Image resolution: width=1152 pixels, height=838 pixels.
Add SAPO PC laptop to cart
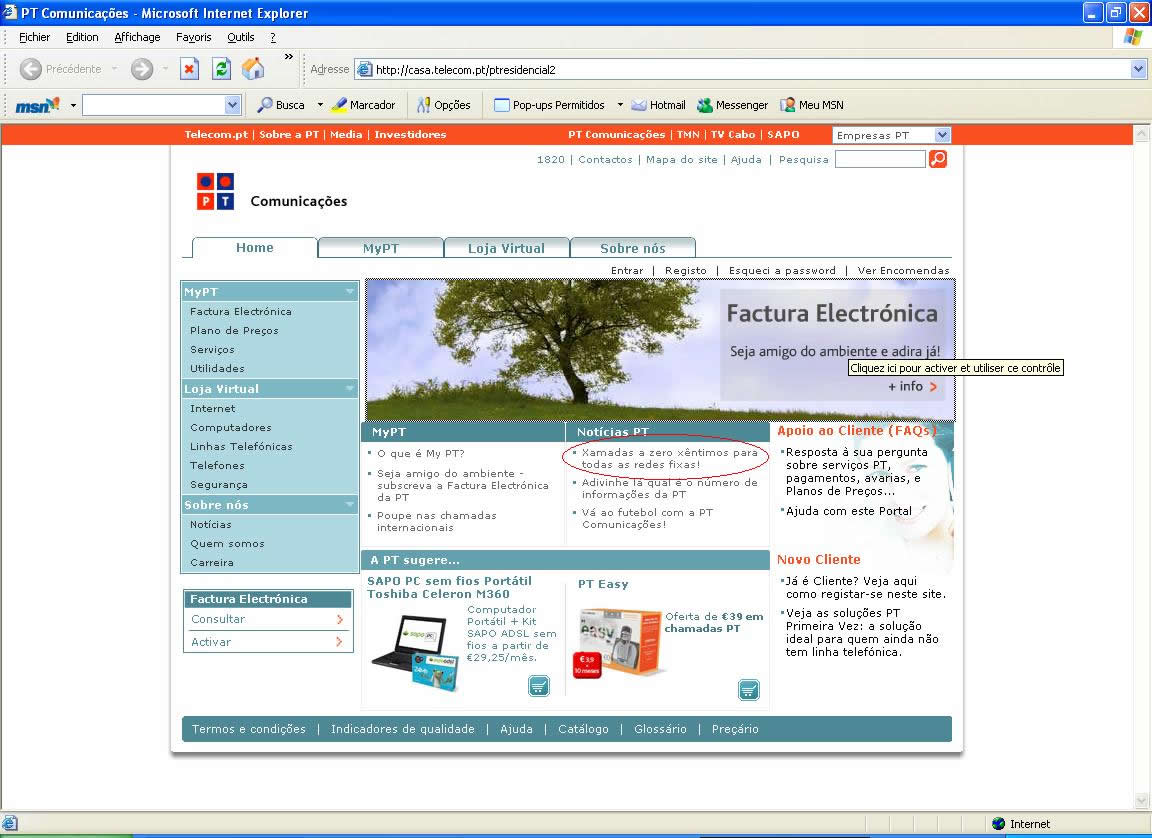pyautogui.click(x=539, y=686)
